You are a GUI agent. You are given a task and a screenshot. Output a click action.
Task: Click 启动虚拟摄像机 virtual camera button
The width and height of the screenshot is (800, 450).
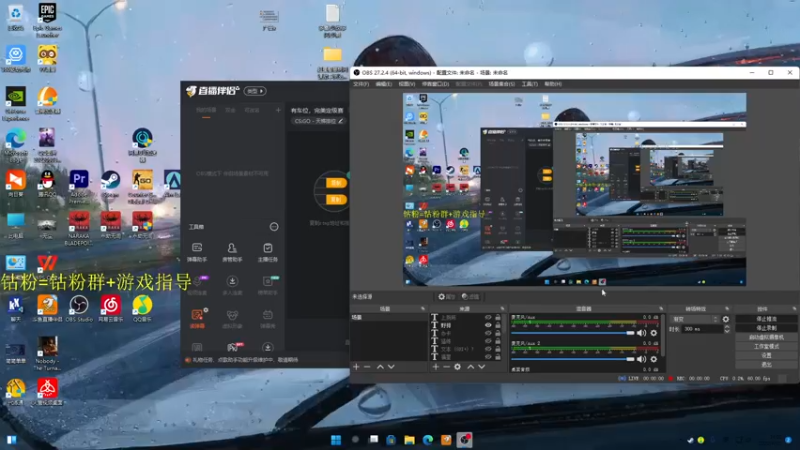tap(766, 337)
